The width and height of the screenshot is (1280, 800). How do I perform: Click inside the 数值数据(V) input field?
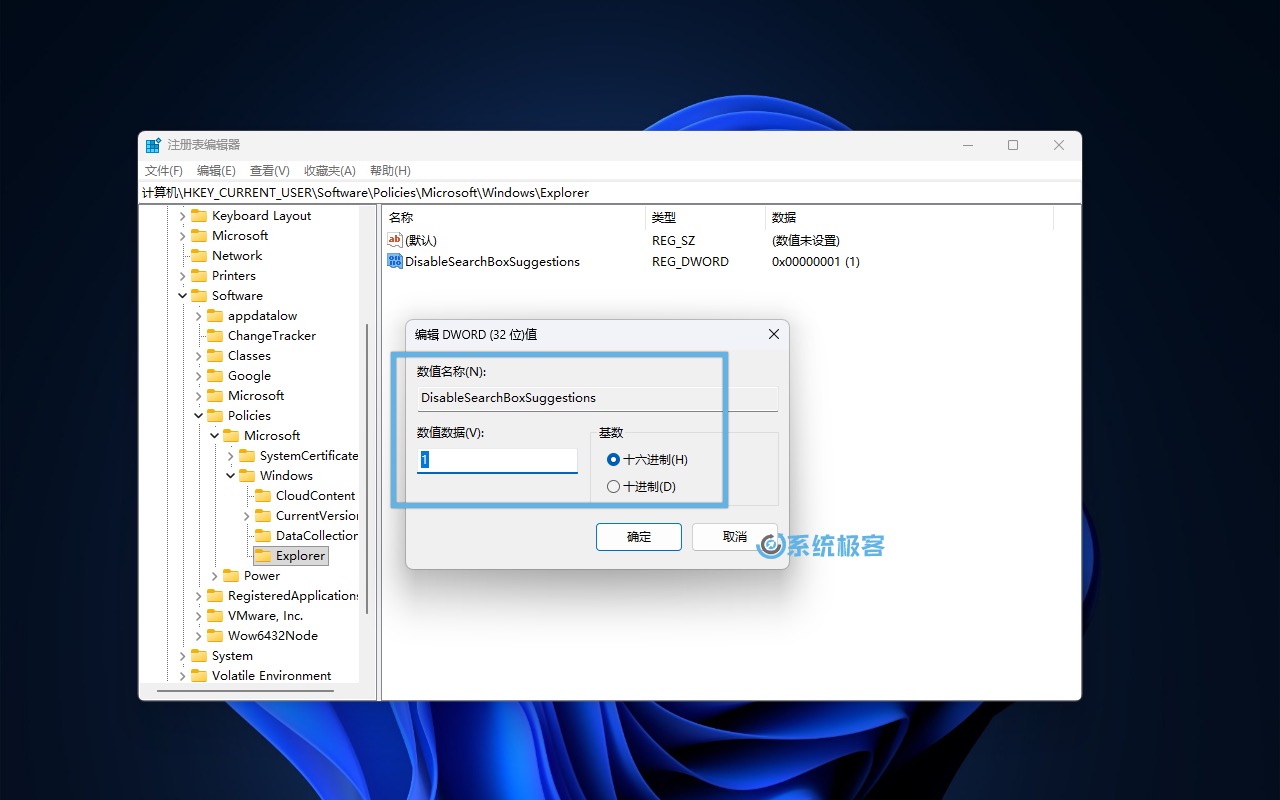(495, 460)
